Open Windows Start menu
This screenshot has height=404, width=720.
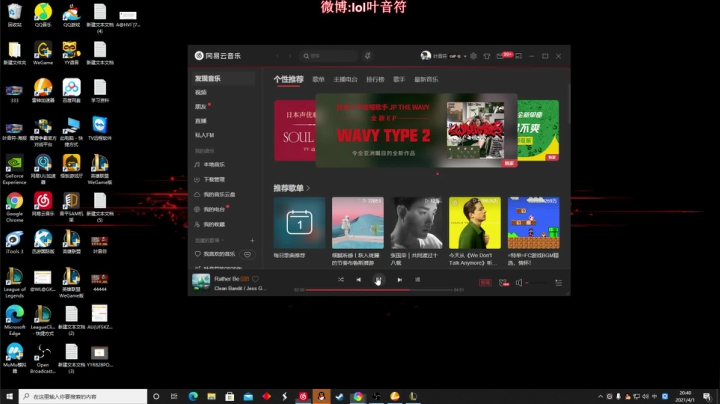(9, 396)
